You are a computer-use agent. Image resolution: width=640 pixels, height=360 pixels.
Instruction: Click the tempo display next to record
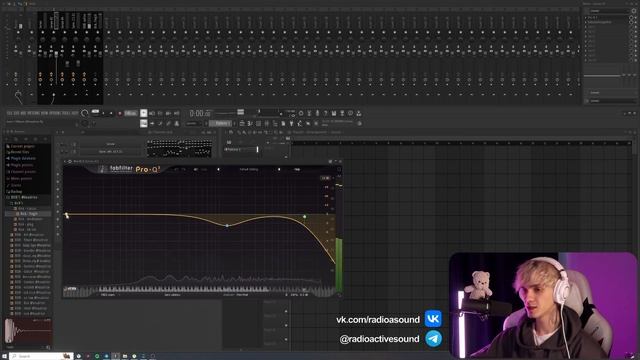click(131, 113)
